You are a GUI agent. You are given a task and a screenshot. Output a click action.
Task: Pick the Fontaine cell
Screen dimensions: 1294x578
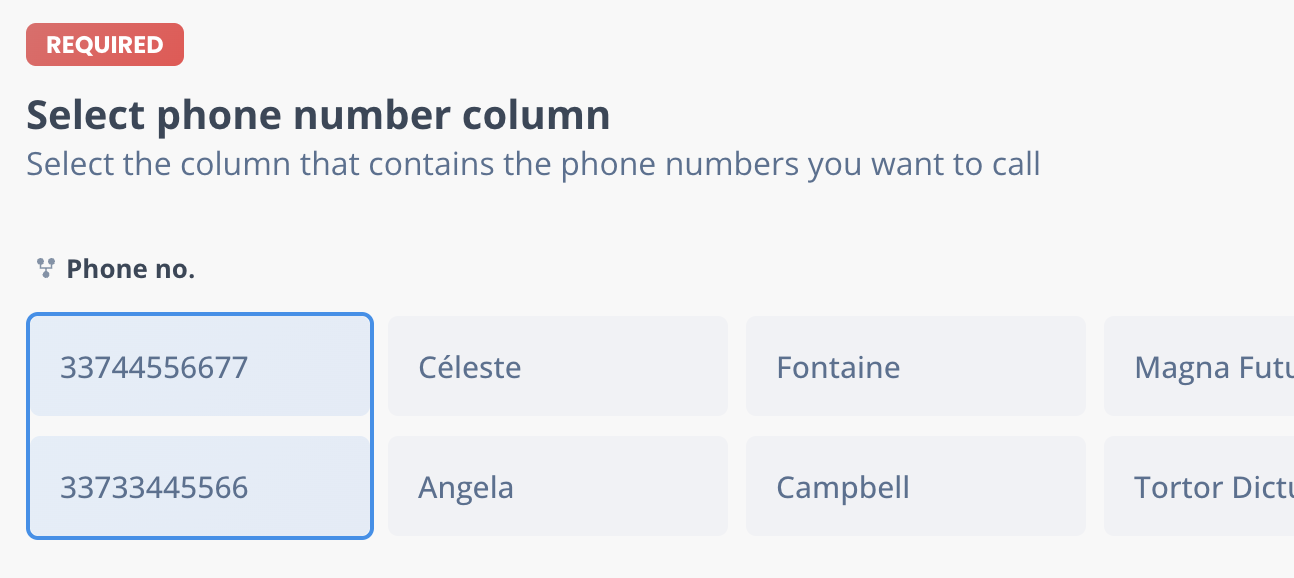tap(916, 366)
